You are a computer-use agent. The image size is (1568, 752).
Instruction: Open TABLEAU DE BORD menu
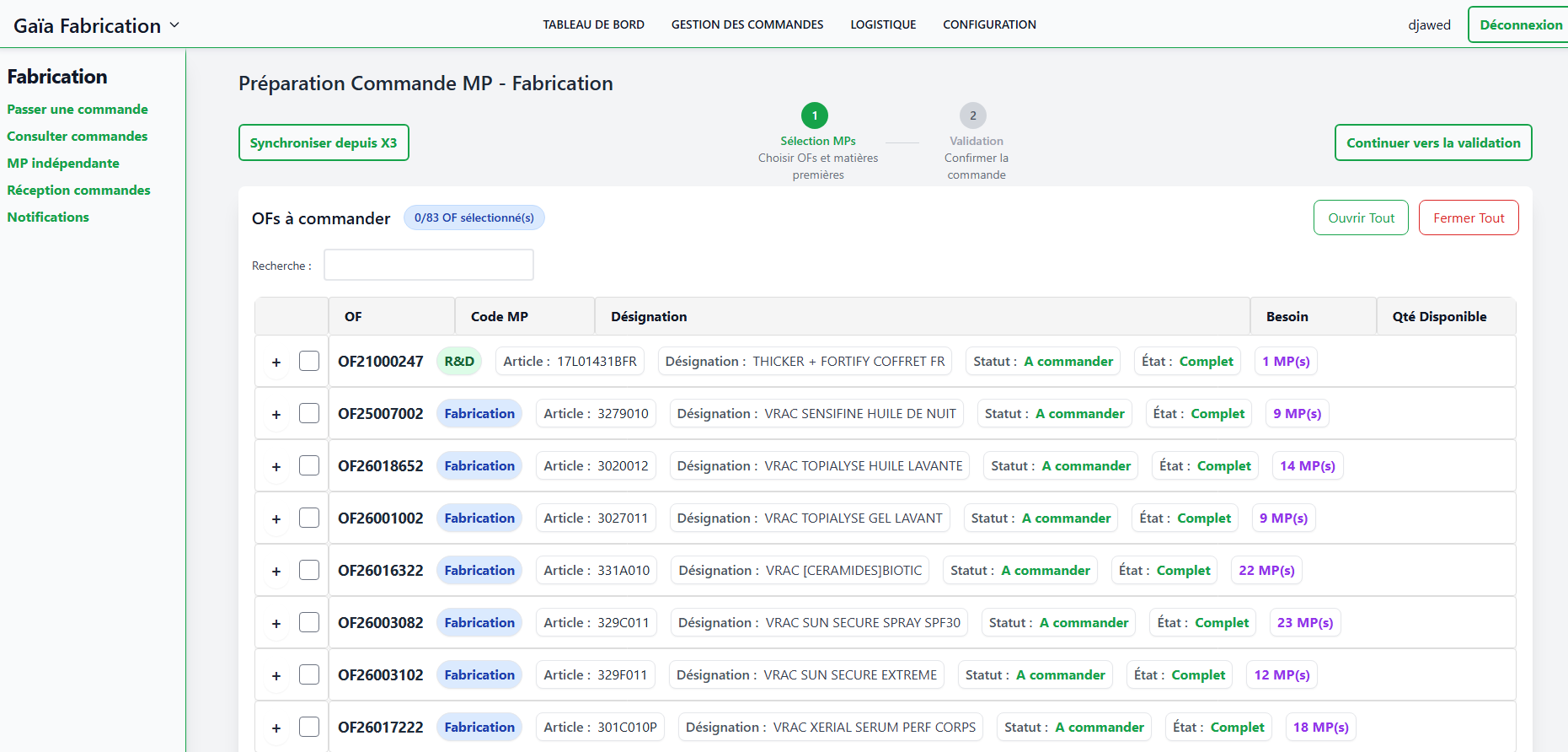[593, 24]
